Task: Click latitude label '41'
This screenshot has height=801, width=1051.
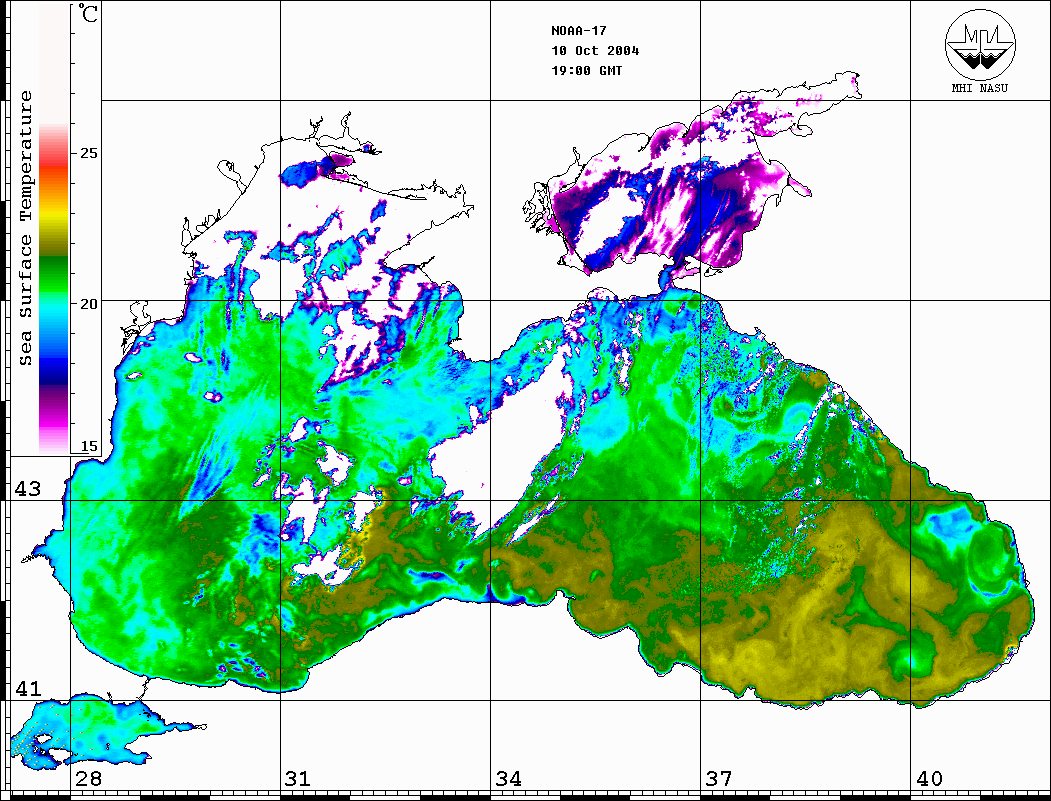Action: [x=28, y=688]
